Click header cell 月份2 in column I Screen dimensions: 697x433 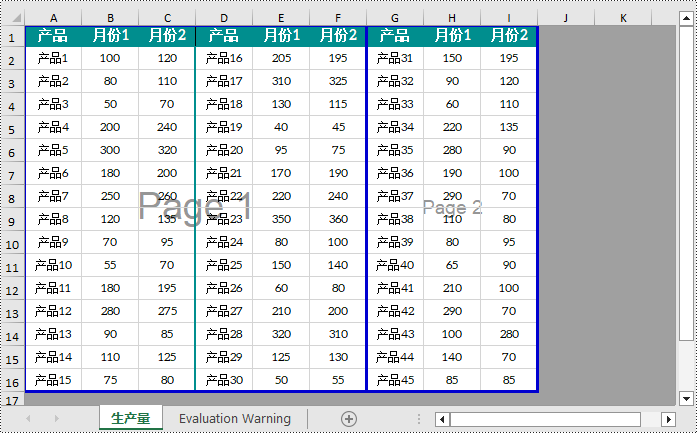(x=509, y=36)
